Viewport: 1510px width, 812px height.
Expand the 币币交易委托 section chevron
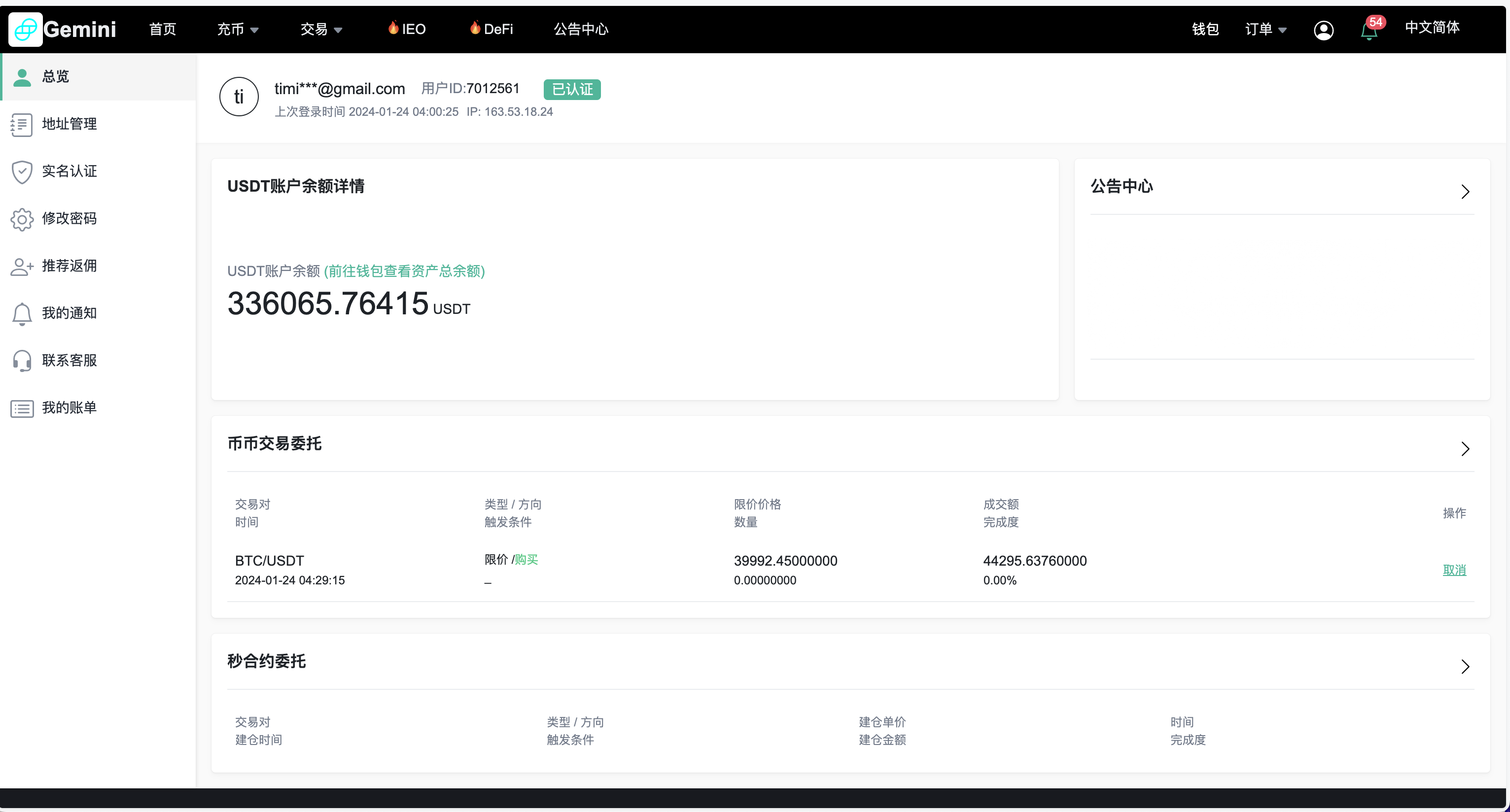click(1466, 448)
